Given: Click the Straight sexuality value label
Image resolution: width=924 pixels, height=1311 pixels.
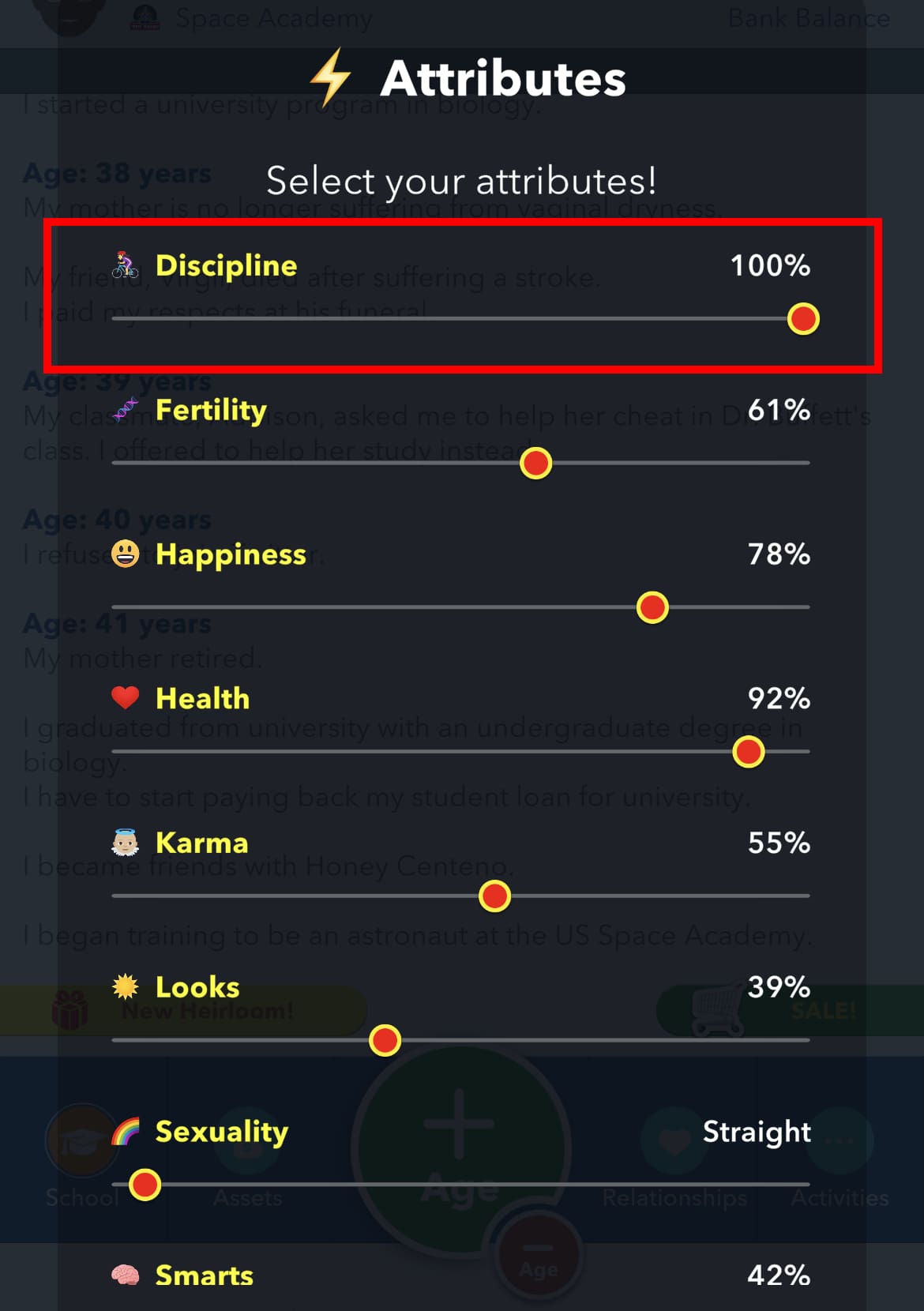Looking at the screenshot, I should point(757,1132).
